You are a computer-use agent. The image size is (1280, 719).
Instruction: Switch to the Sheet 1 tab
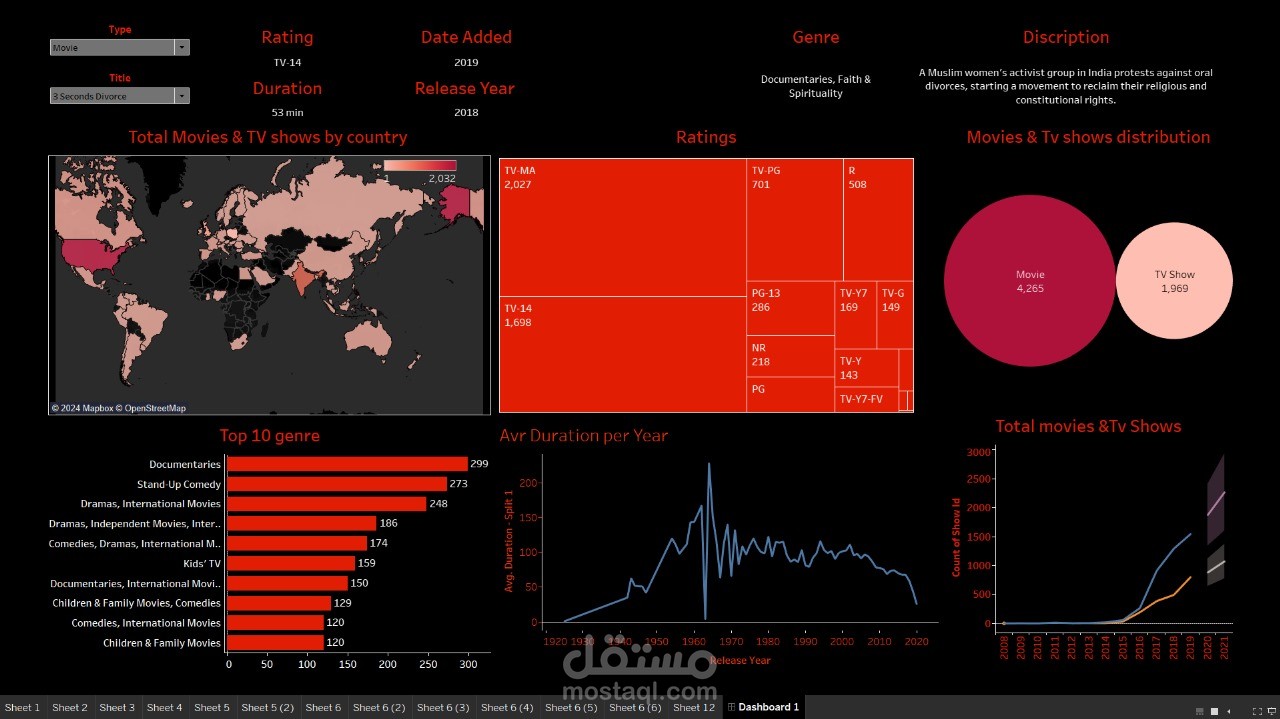[21, 706]
